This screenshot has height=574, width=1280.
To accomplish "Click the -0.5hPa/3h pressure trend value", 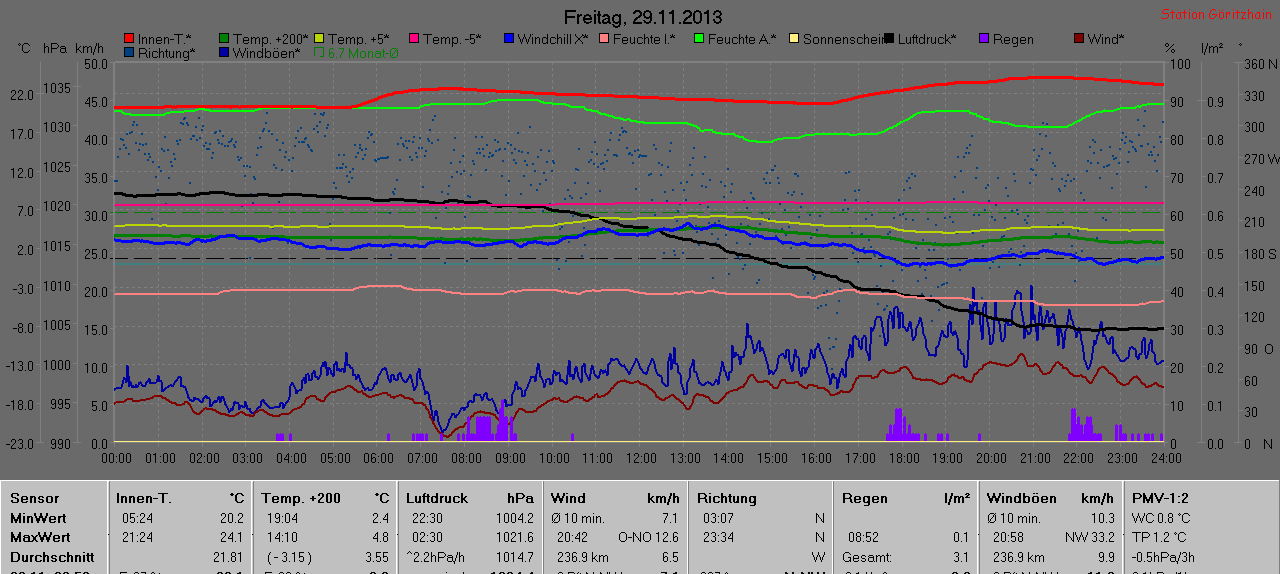I will point(1161,557).
